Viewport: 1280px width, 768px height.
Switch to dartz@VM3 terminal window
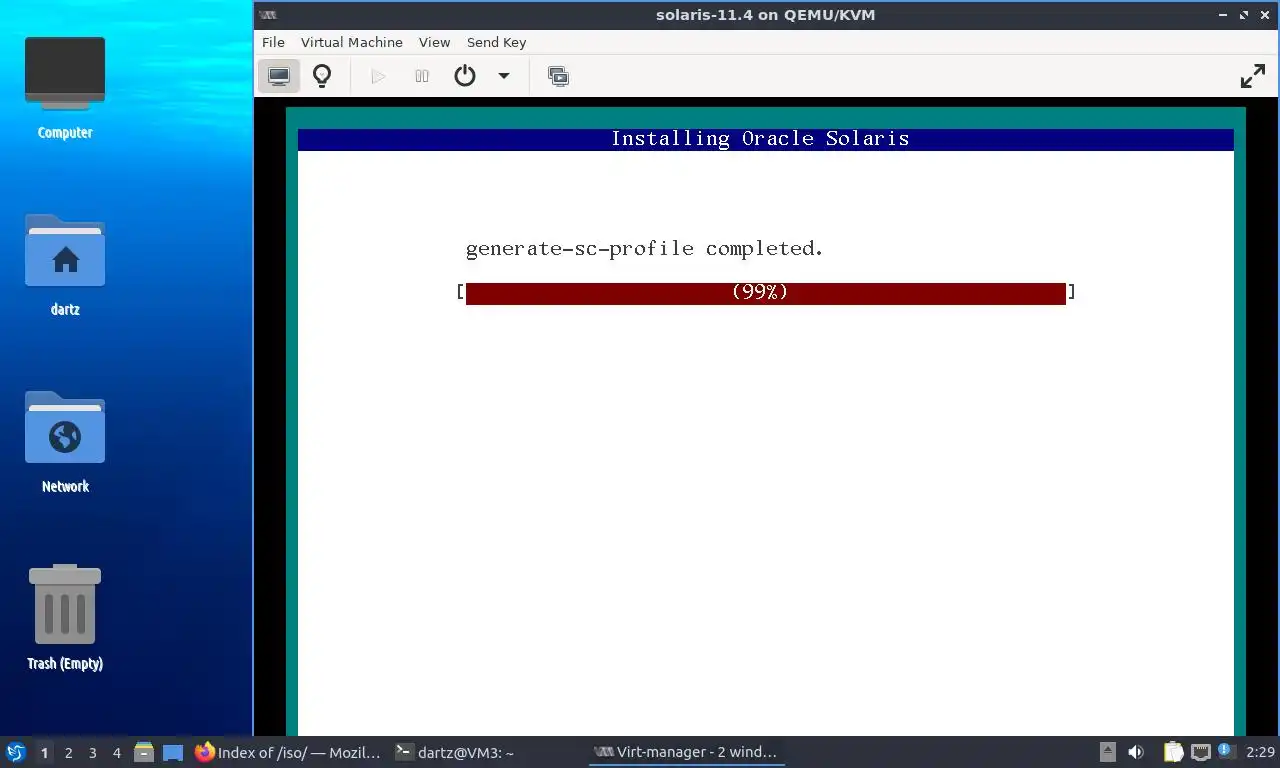(455, 752)
